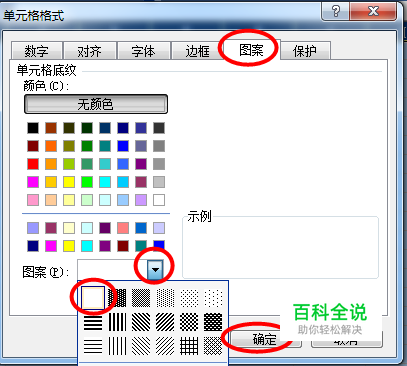Go to the 保护 tab
Viewport: 407px width, 366px height.
305,51
